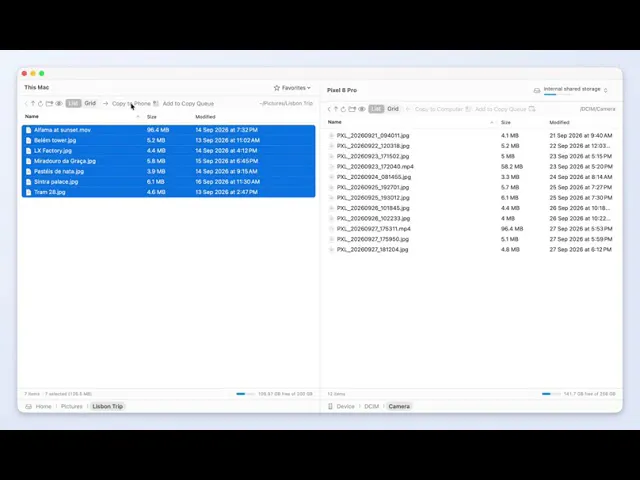Screen dimensions: 640x480
Task: Click Pixel storage usage bar in status bar
Action: click(551, 394)
